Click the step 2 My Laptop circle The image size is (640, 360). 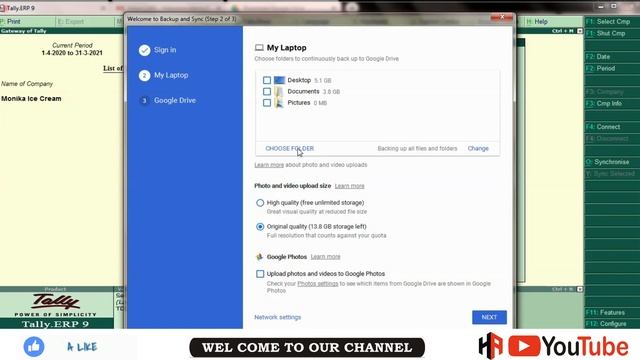click(x=144, y=76)
